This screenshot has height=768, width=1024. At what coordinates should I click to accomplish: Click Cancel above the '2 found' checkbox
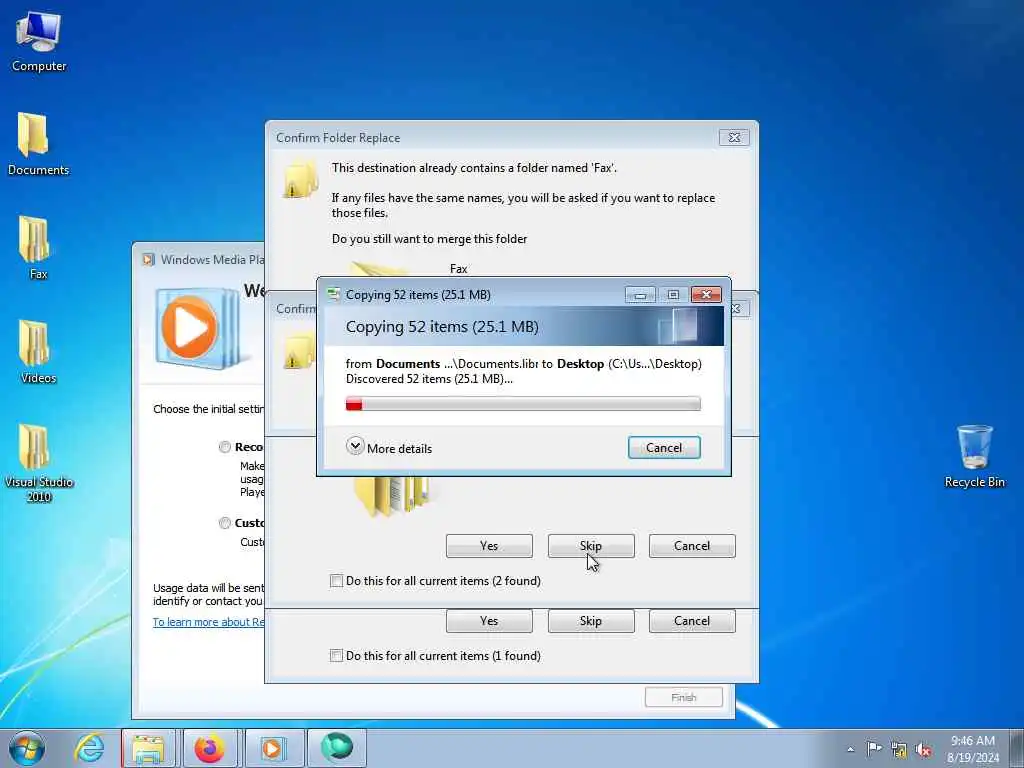(692, 545)
